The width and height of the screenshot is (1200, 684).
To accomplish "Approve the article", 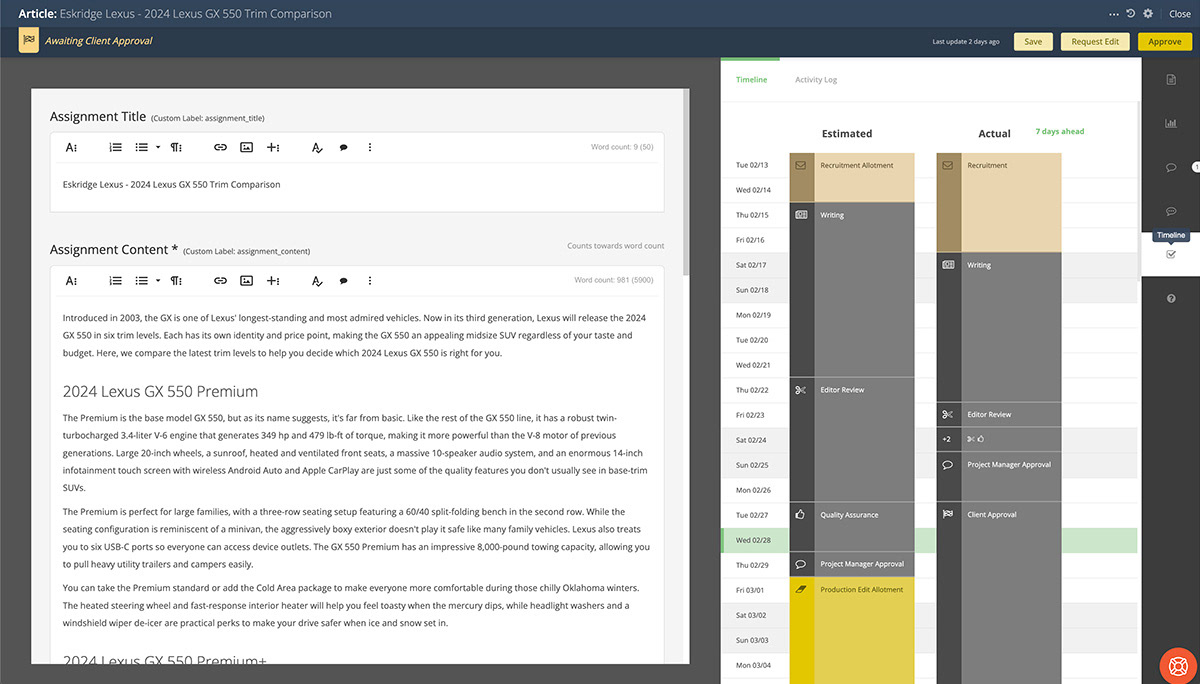I will [1165, 41].
